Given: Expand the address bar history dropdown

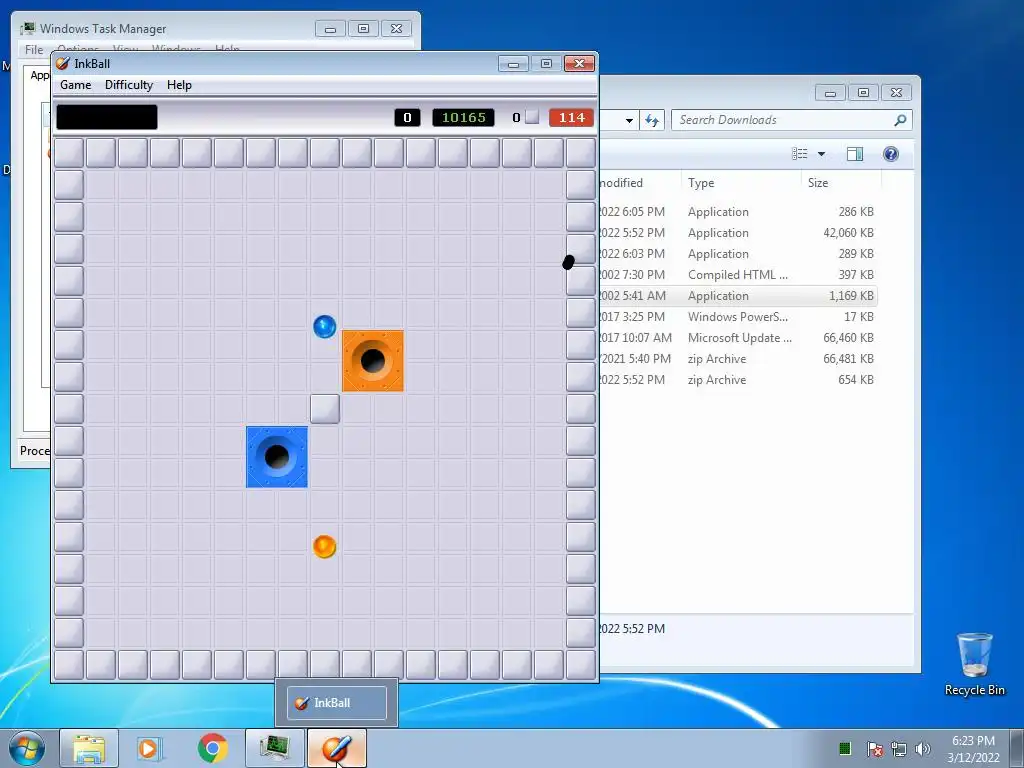Looking at the screenshot, I should (629, 120).
